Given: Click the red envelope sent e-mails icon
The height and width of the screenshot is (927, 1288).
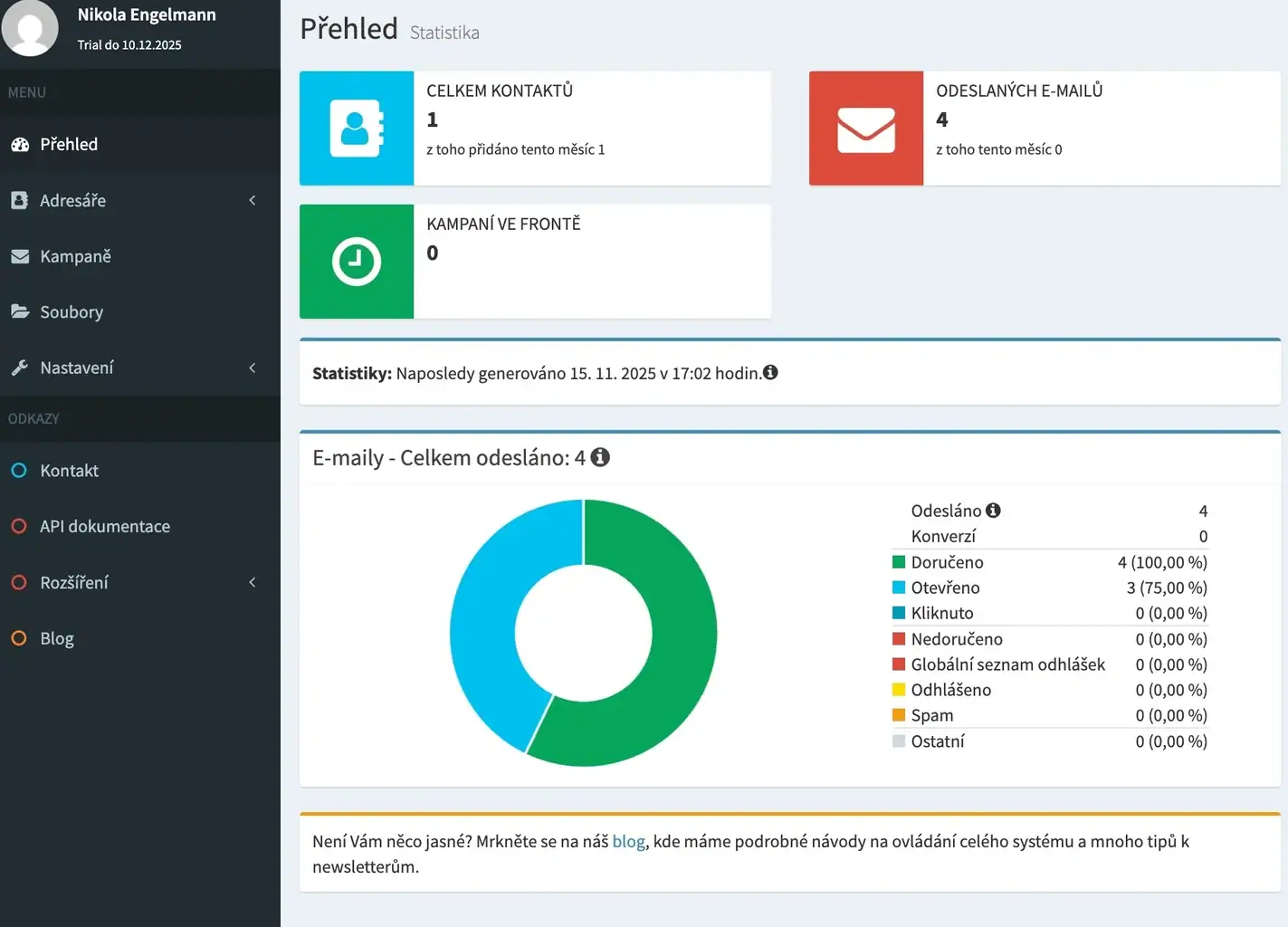Looking at the screenshot, I should click(866, 129).
